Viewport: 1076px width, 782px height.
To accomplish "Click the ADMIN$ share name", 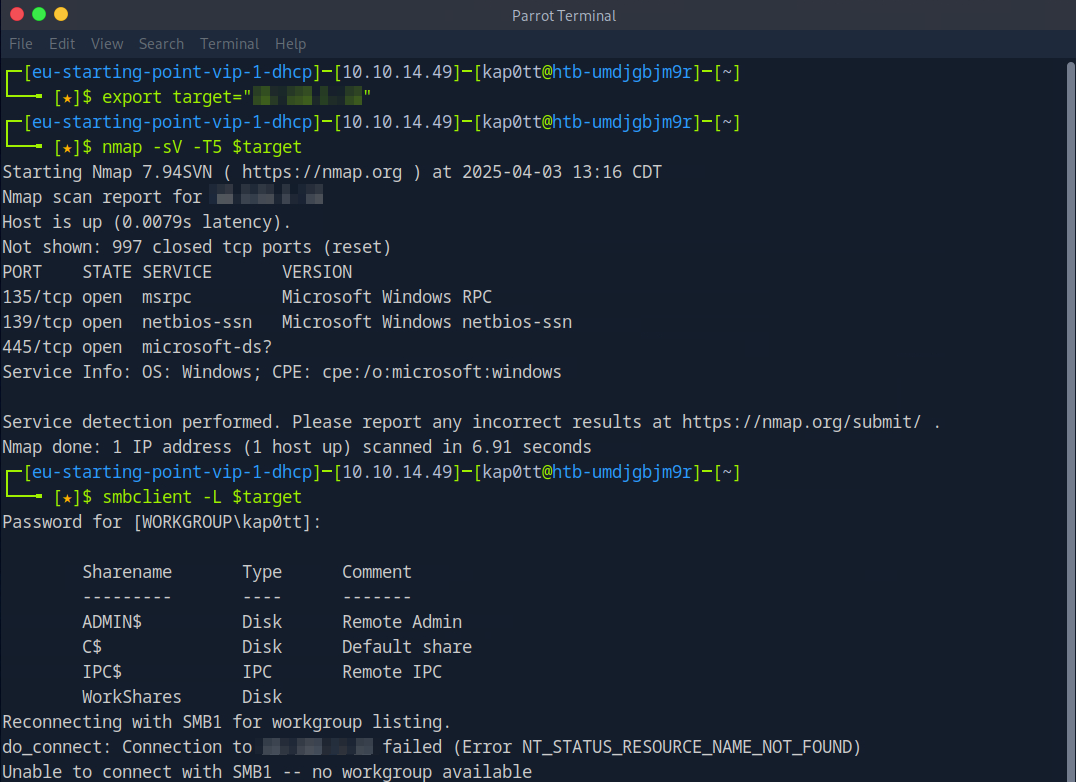I will (x=112, y=622).
